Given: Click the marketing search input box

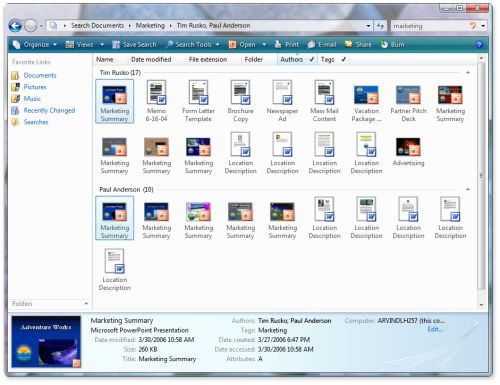Looking at the screenshot, I should [429, 26].
